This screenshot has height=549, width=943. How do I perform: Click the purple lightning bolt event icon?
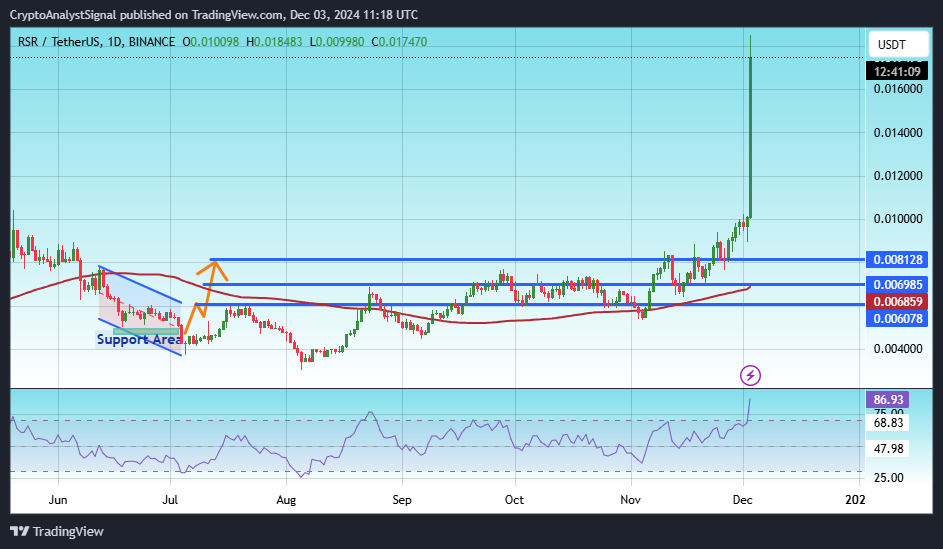[x=750, y=376]
